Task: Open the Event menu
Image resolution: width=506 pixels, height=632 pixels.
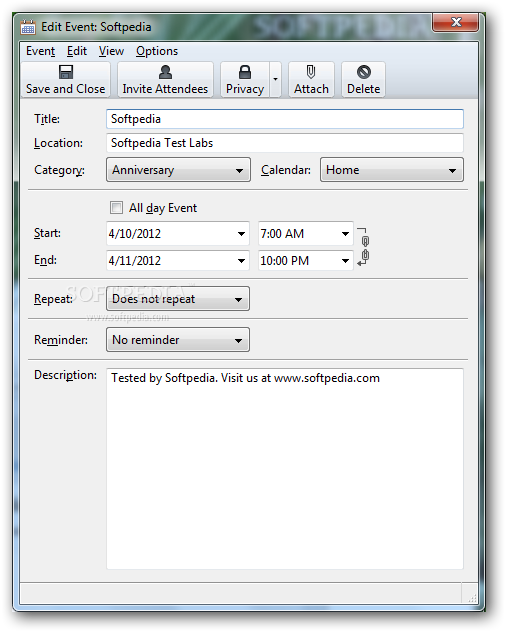Action: [40, 51]
